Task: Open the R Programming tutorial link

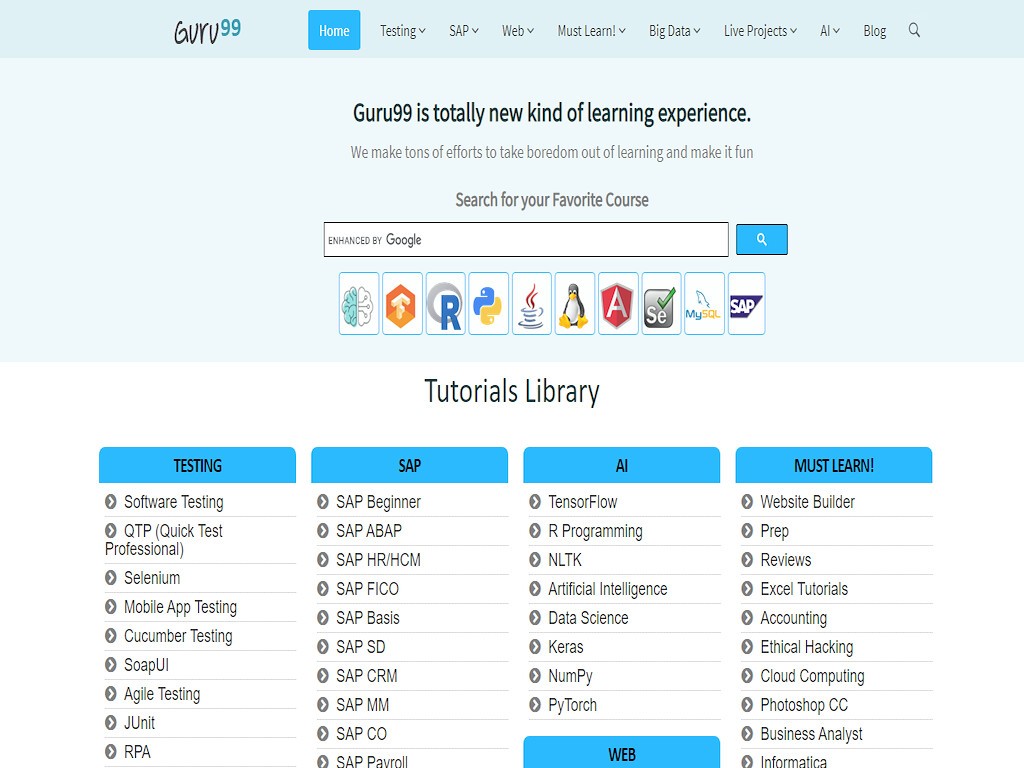Action: [x=596, y=531]
